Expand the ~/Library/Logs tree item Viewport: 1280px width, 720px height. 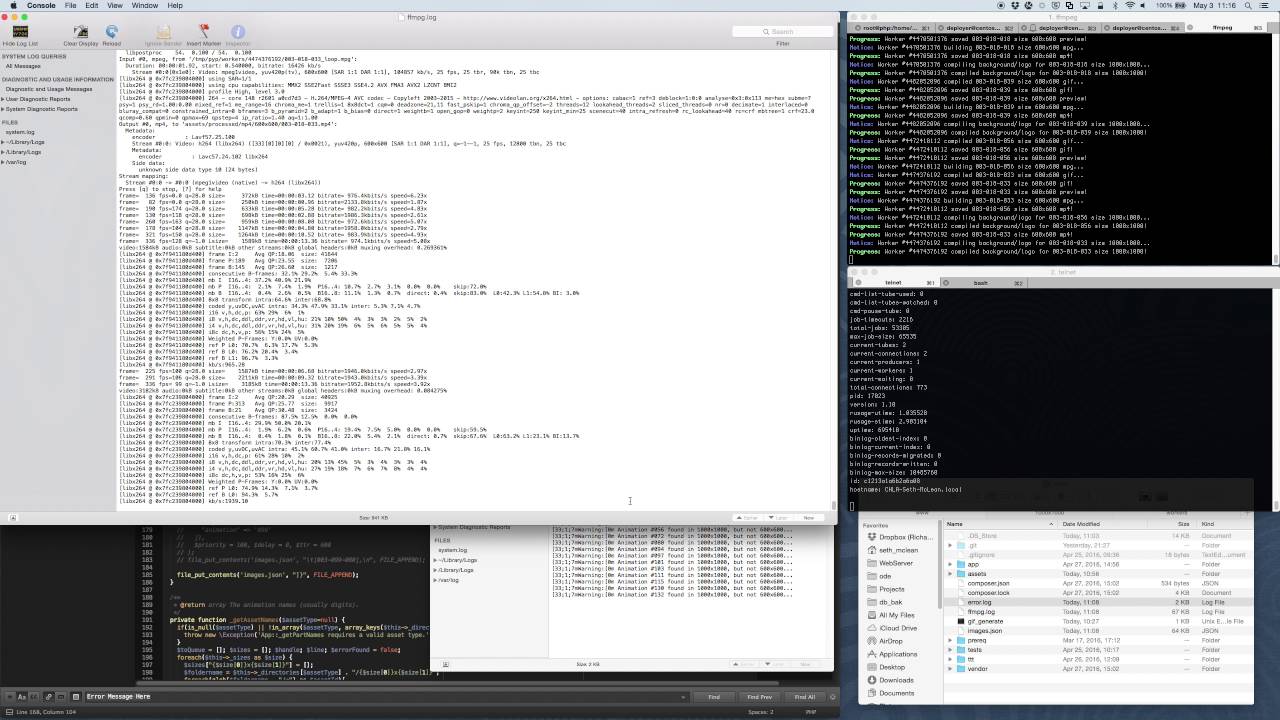click(x=3, y=142)
